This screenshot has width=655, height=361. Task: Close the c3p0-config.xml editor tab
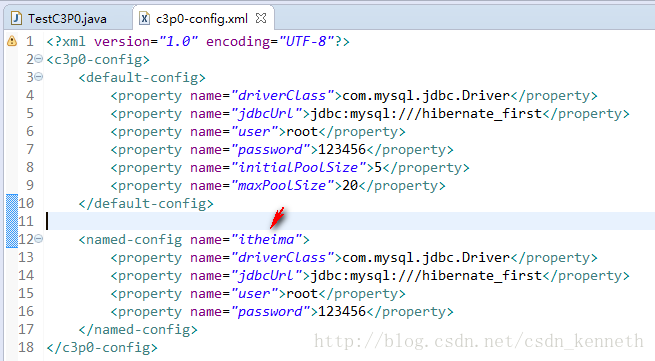coord(261,18)
